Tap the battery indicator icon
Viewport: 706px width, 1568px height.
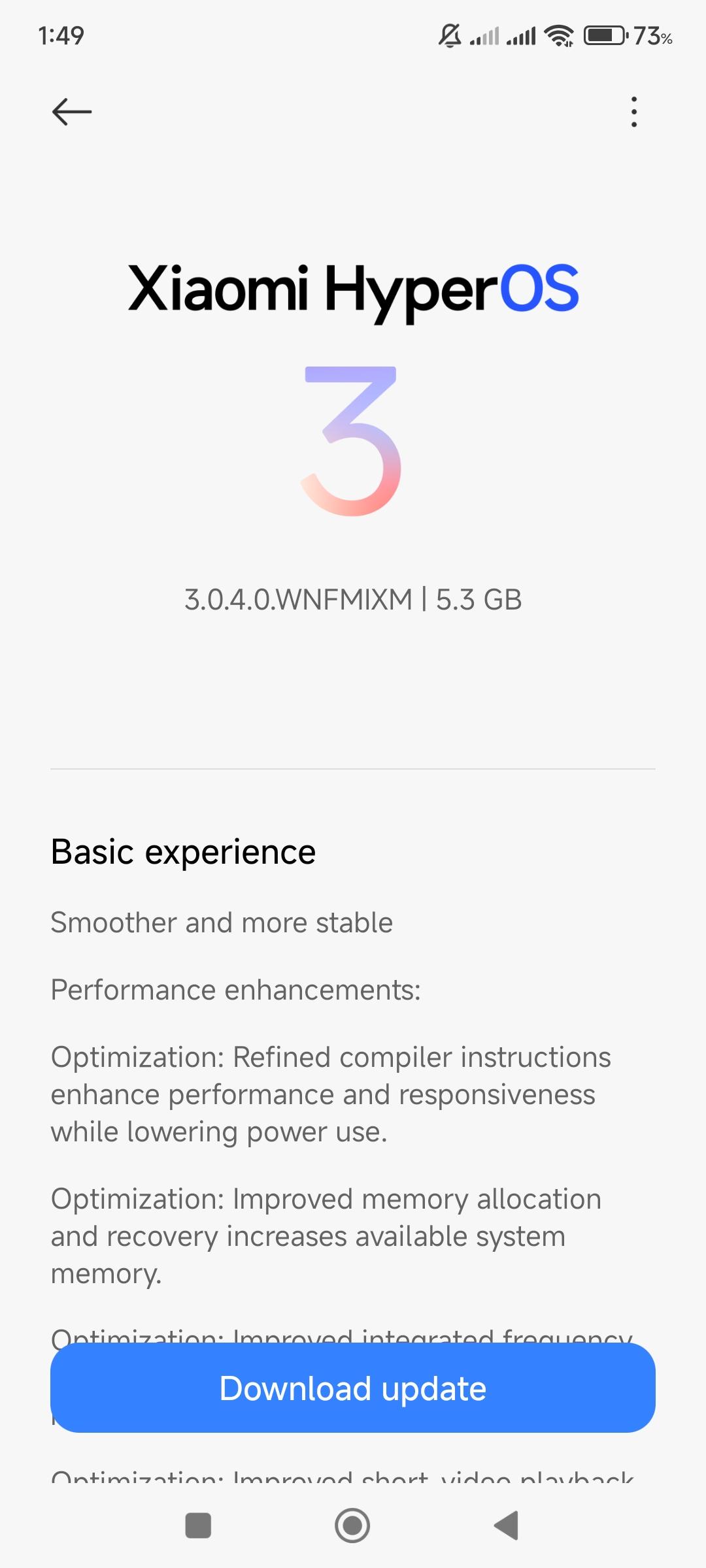tap(605, 35)
